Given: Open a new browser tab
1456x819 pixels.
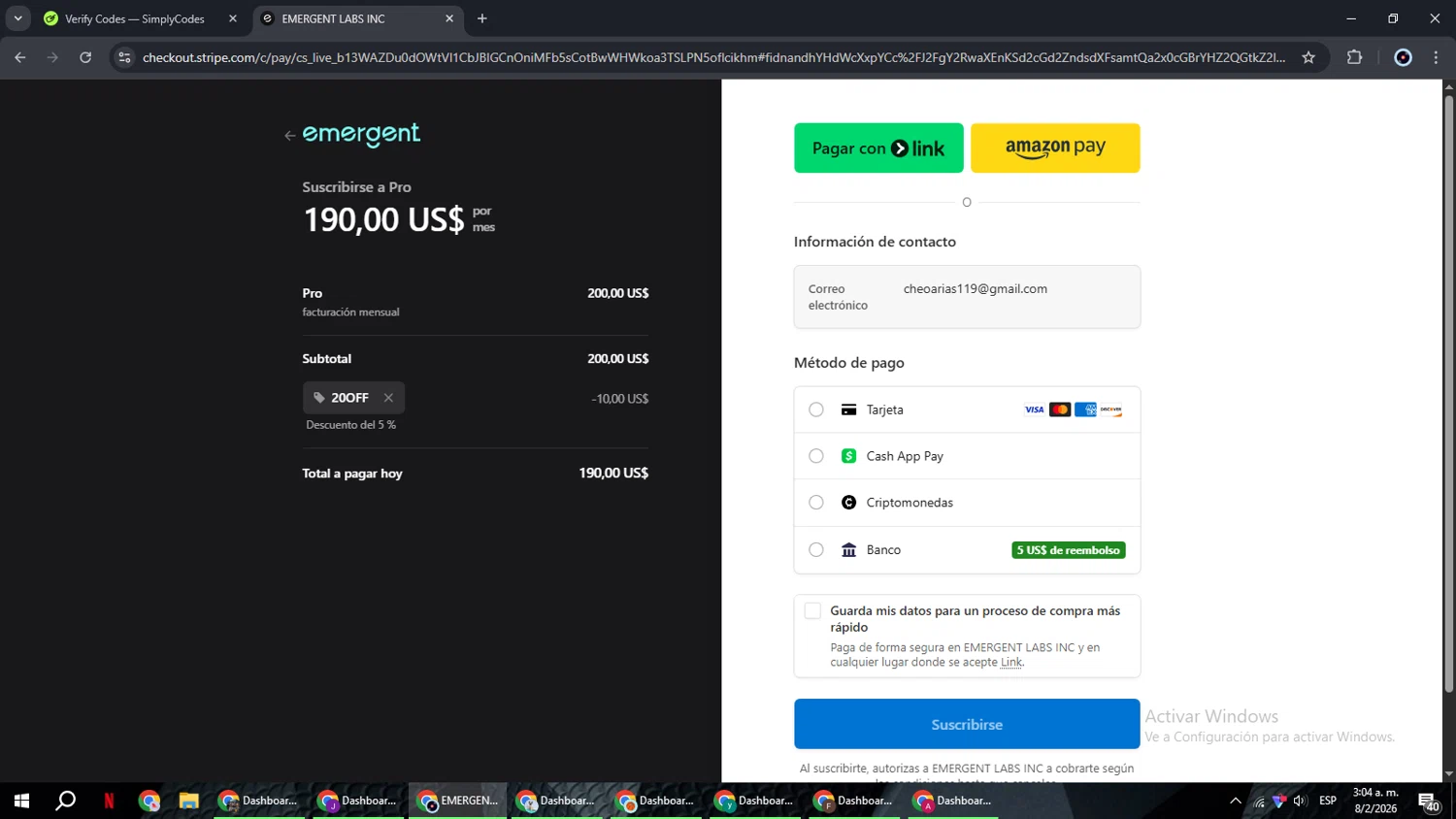Looking at the screenshot, I should 482,18.
